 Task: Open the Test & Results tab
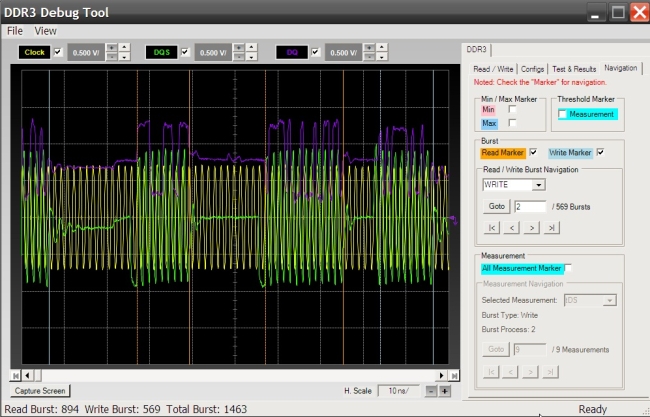point(574,69)
